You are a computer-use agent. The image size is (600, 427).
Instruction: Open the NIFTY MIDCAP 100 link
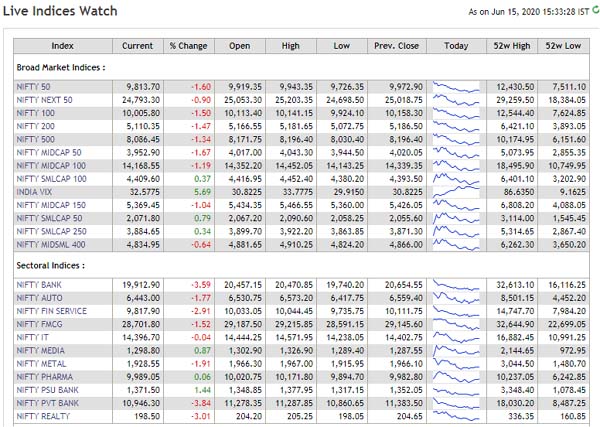(51, 166)
